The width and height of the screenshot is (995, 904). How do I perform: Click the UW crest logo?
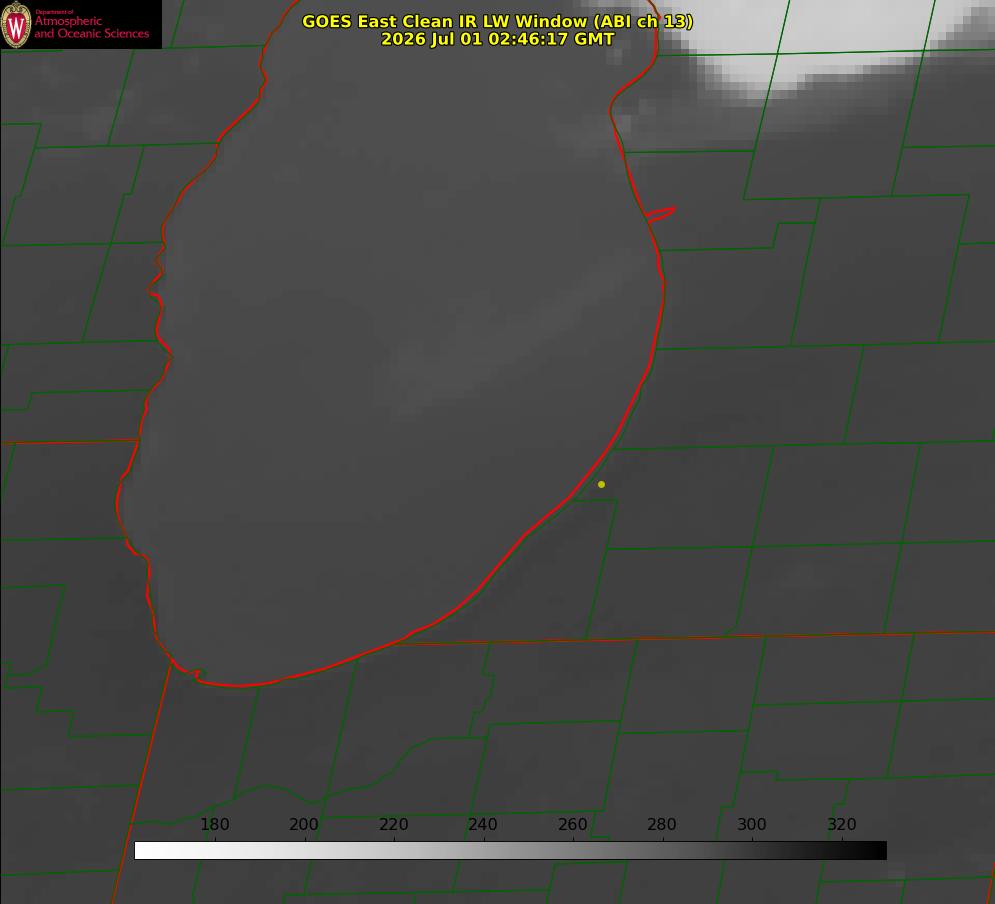16,24
